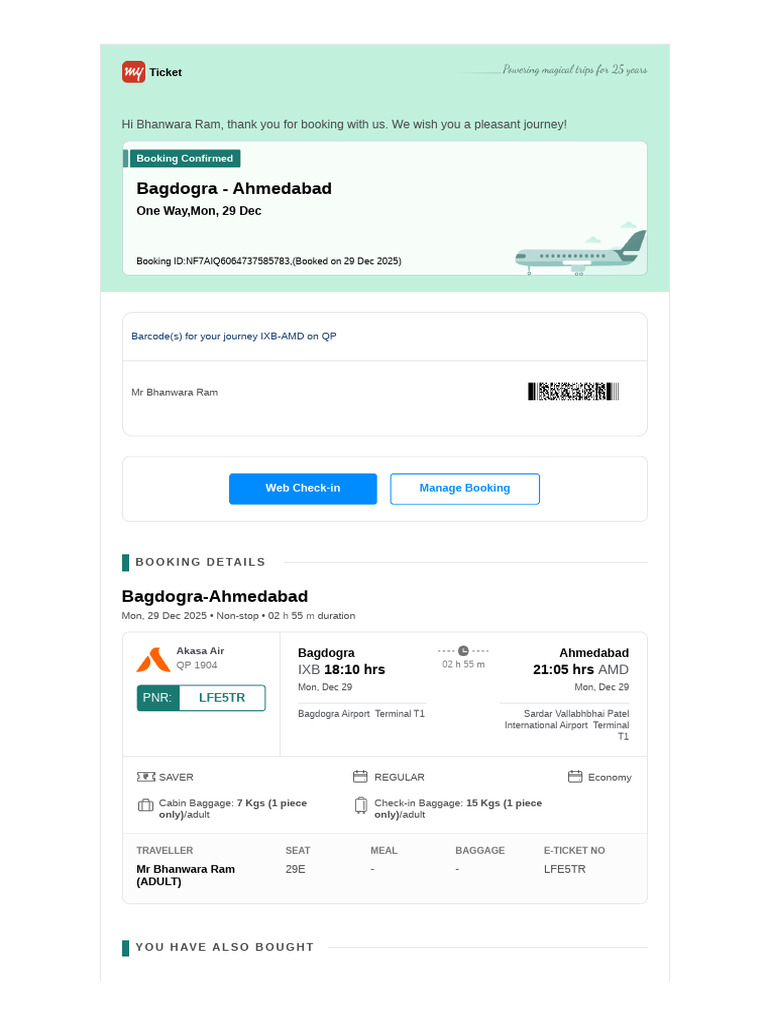Viewport: 768px width, 1024px height.
Task: Click the boarding barcode for Mr Bhanwara Ram
Action: [573, 392]
